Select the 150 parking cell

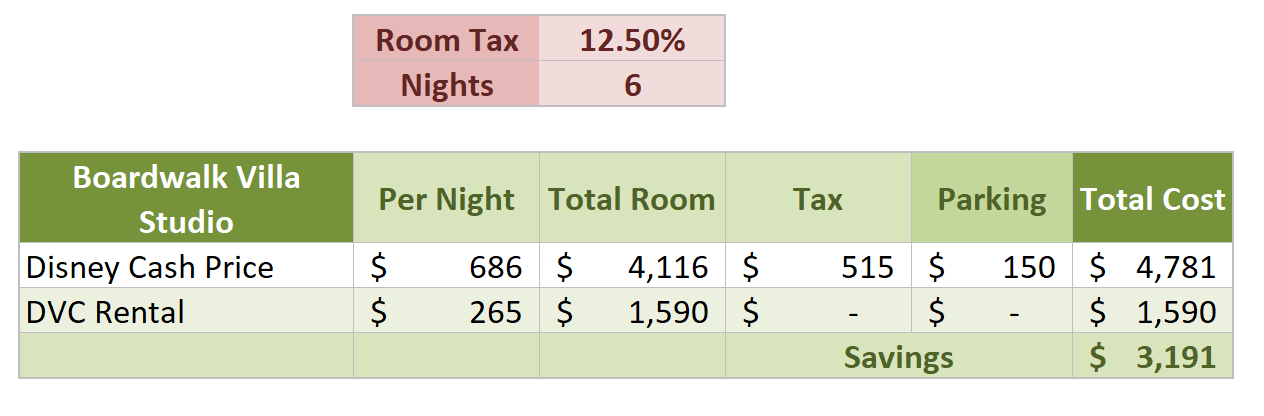992,266
